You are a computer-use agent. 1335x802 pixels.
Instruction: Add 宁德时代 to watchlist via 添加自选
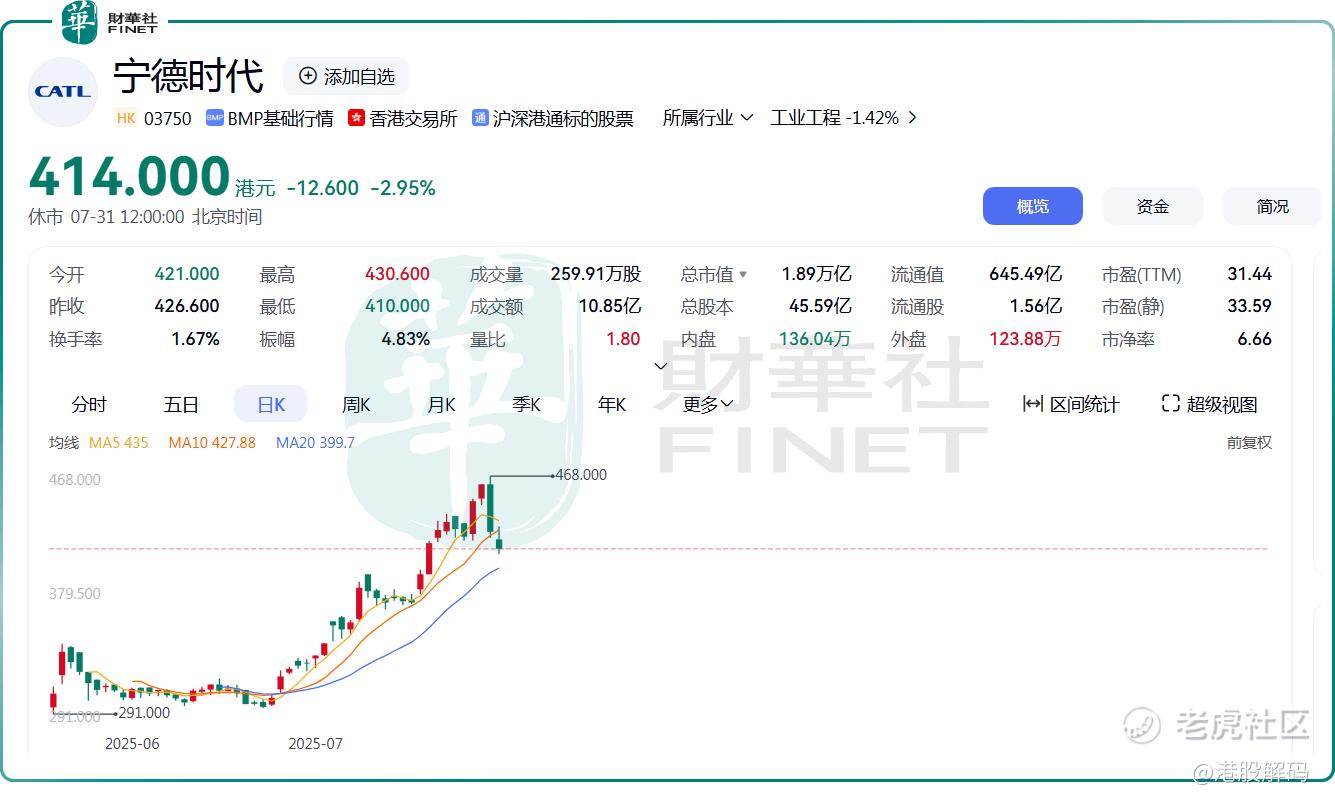coord(346,76)
